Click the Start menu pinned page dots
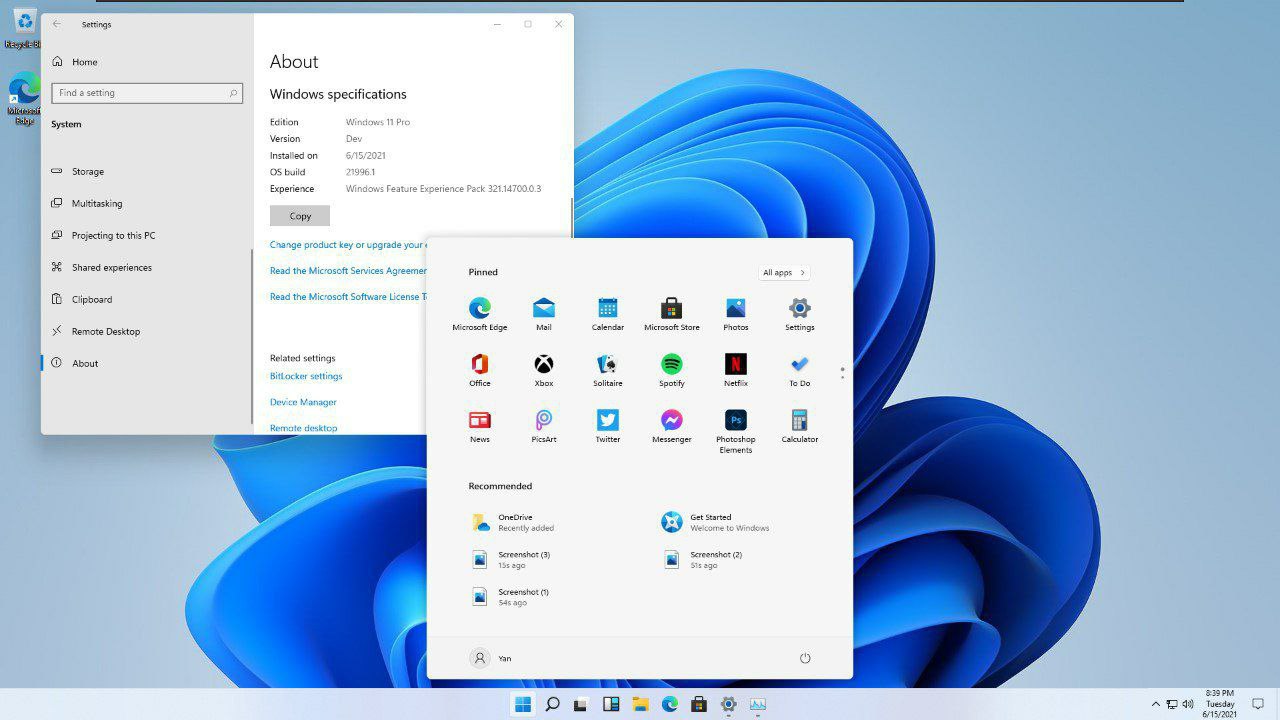The image size is (1280, 720). pyautogui.click(x=843, y=373)
